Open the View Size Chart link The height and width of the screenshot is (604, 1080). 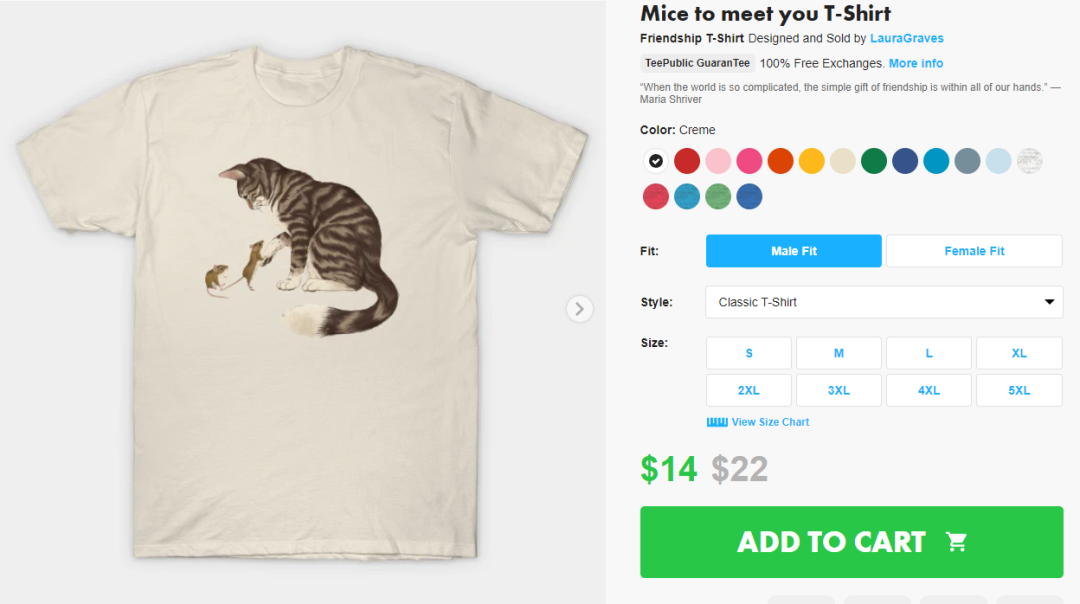(x=770, y=422)
